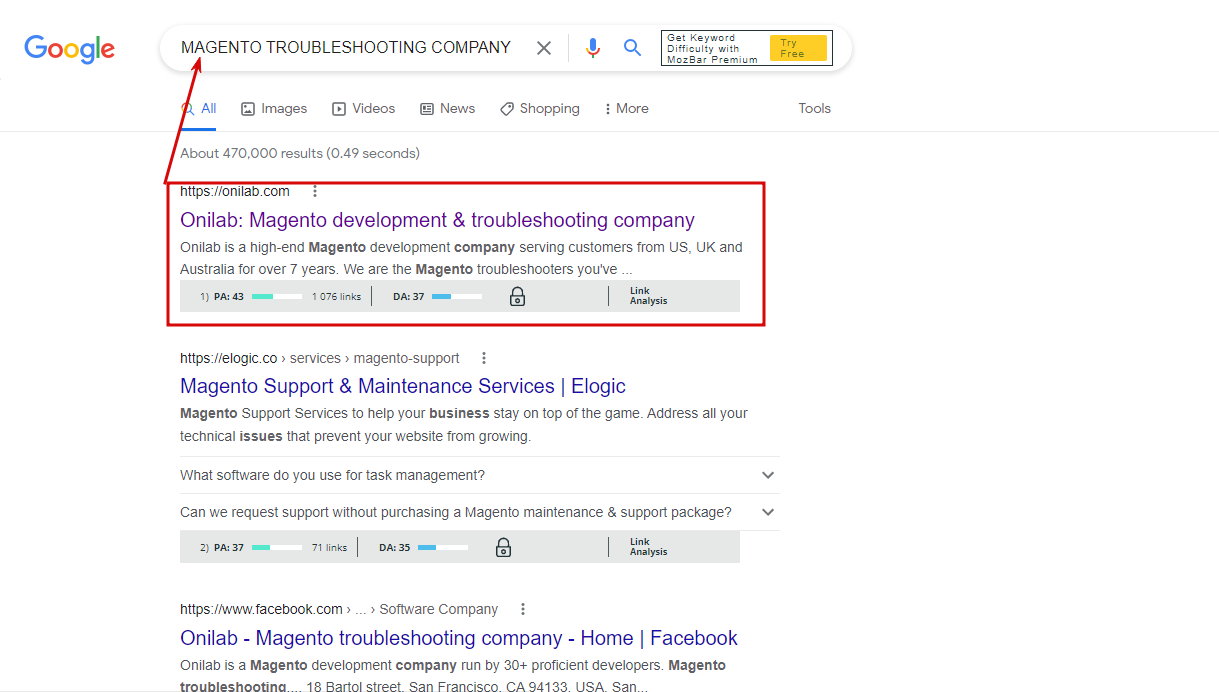The image size is (1219, 692).
Task: Open the three-dot menu beside elogic.co result
Action: (x=483, y=357)
